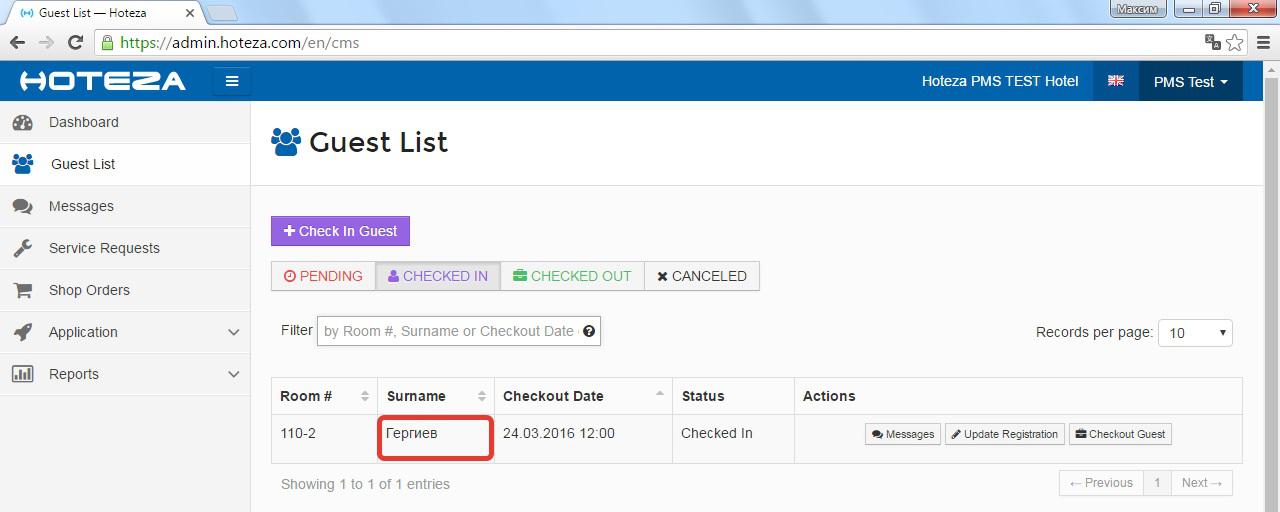This screenshot has width=1280, height=512.
Task: Click the Shop Orders cart icon
Action: tap(22, 290)
